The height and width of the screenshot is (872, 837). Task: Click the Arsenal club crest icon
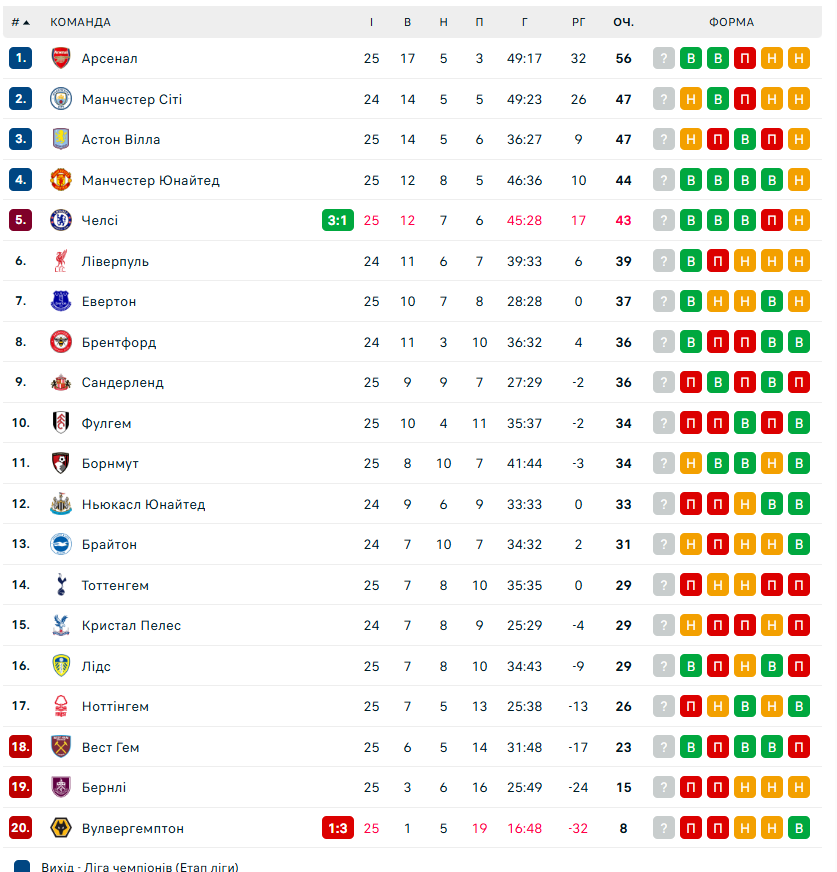(62, 58)
